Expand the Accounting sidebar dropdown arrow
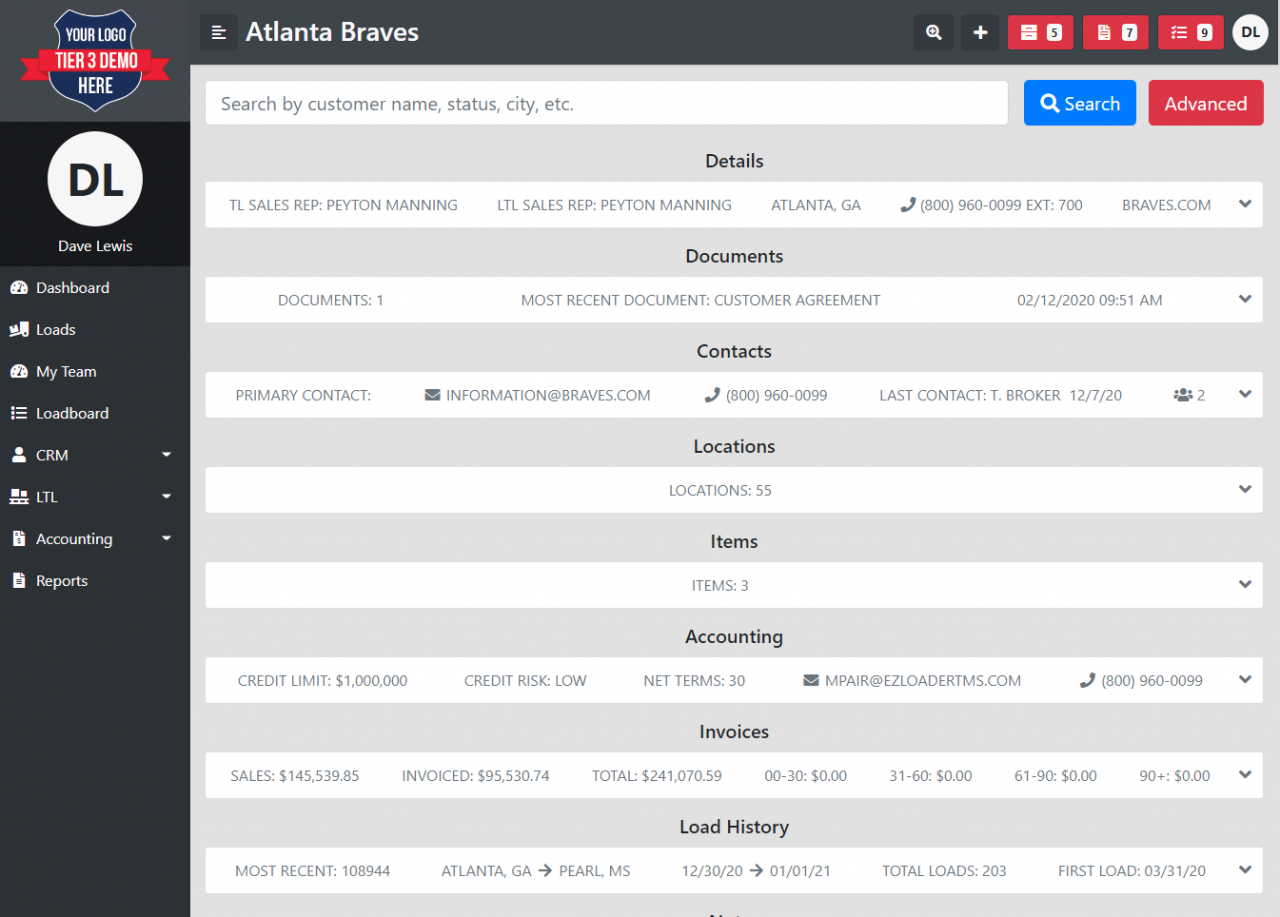Screen dimensions: 1280x917 (x=167, y=539)
